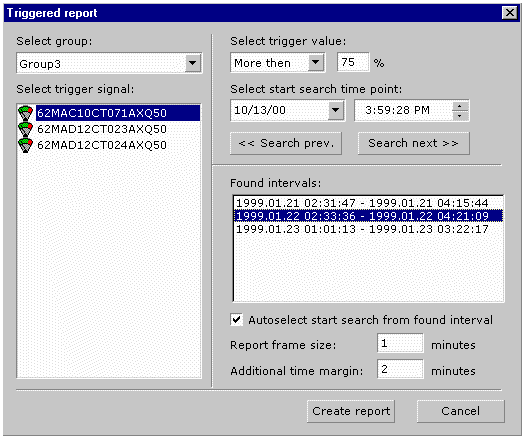Screen dimensions: 524x438
Task: Cancel the Triggered report dialog
Action: 461,411
